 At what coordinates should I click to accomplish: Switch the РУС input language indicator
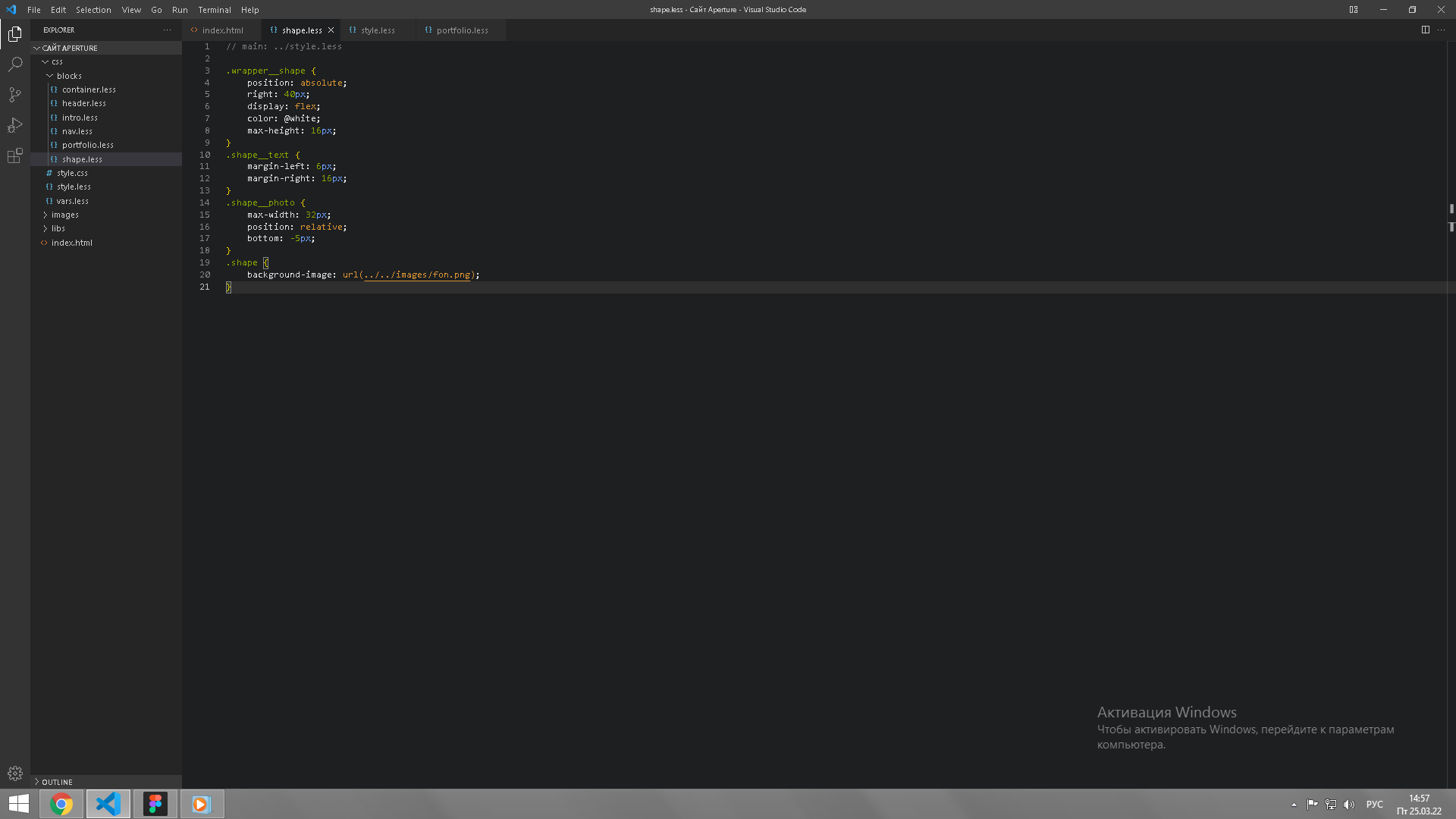click(x=1374, y=805)
